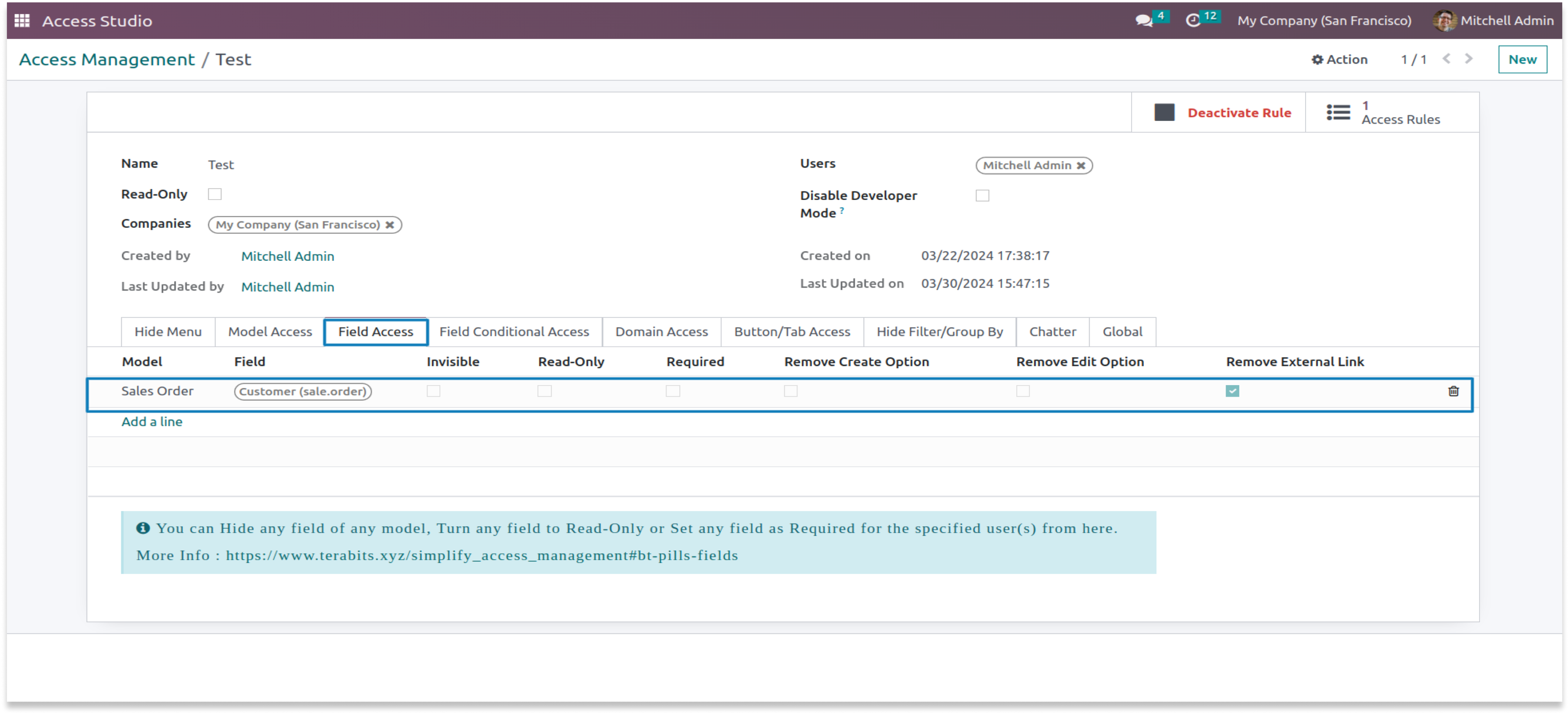This screenshot has width=1568, height=713.
Task: Check Invisible for the Sales Order row
Action: click(x=433, y=391)
